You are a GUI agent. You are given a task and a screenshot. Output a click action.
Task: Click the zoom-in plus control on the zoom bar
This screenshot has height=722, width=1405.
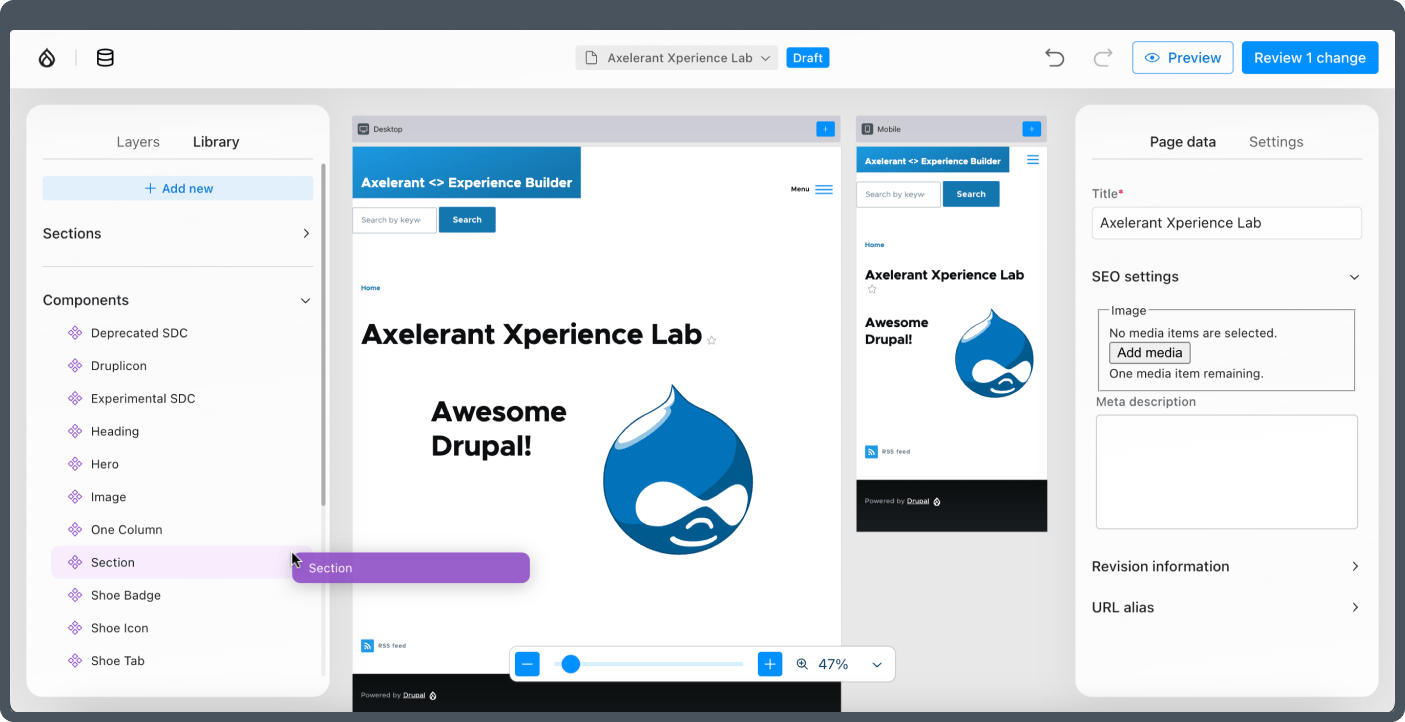(769, 663)
